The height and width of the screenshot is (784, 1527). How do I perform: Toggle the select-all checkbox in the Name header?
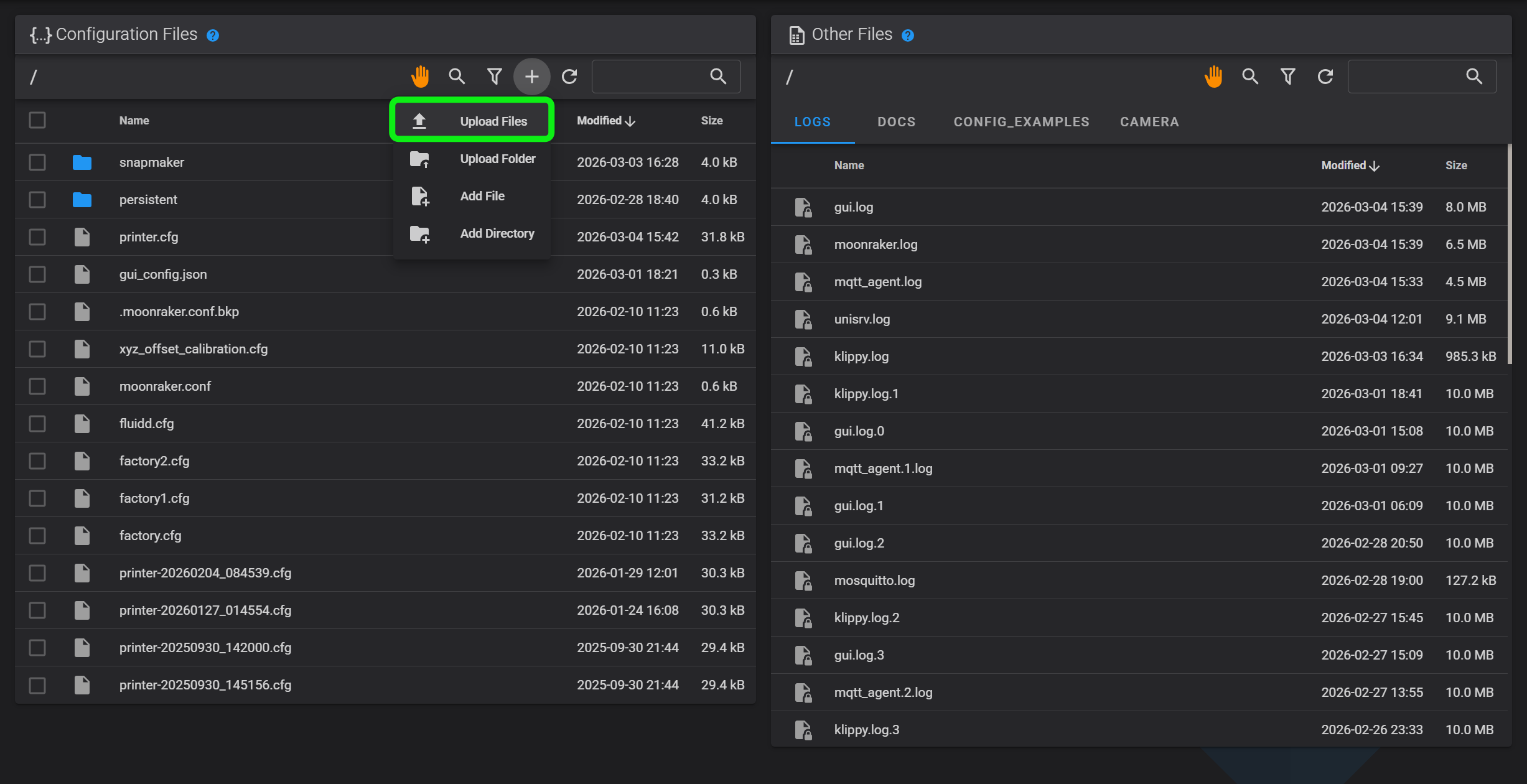37,120
